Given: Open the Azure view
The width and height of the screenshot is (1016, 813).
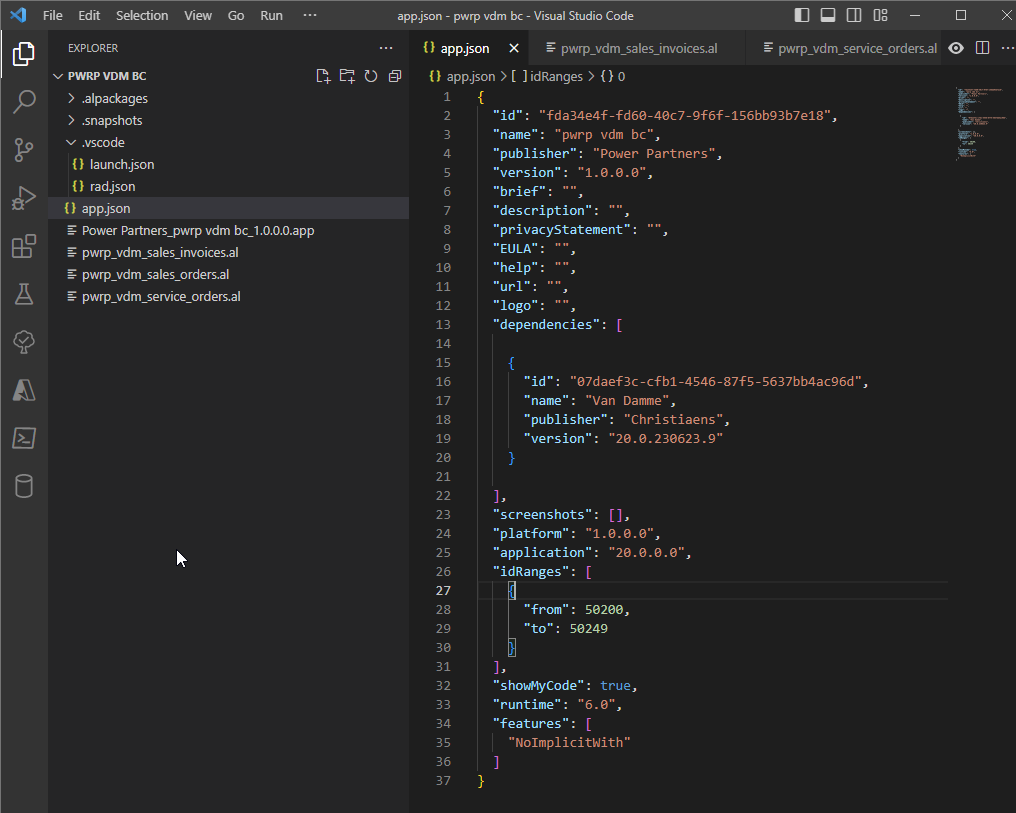Looking at the screenshot, I should [24, 390].
